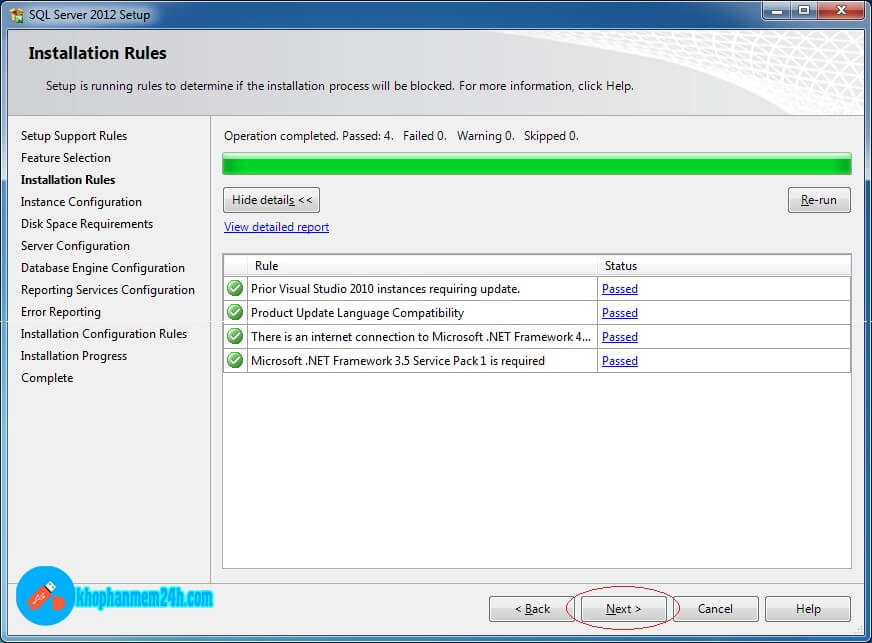Open Passed status for Product Update Language Compatibility
The width and height of the screenshot is (872, 643).
(x=619, y=313)
